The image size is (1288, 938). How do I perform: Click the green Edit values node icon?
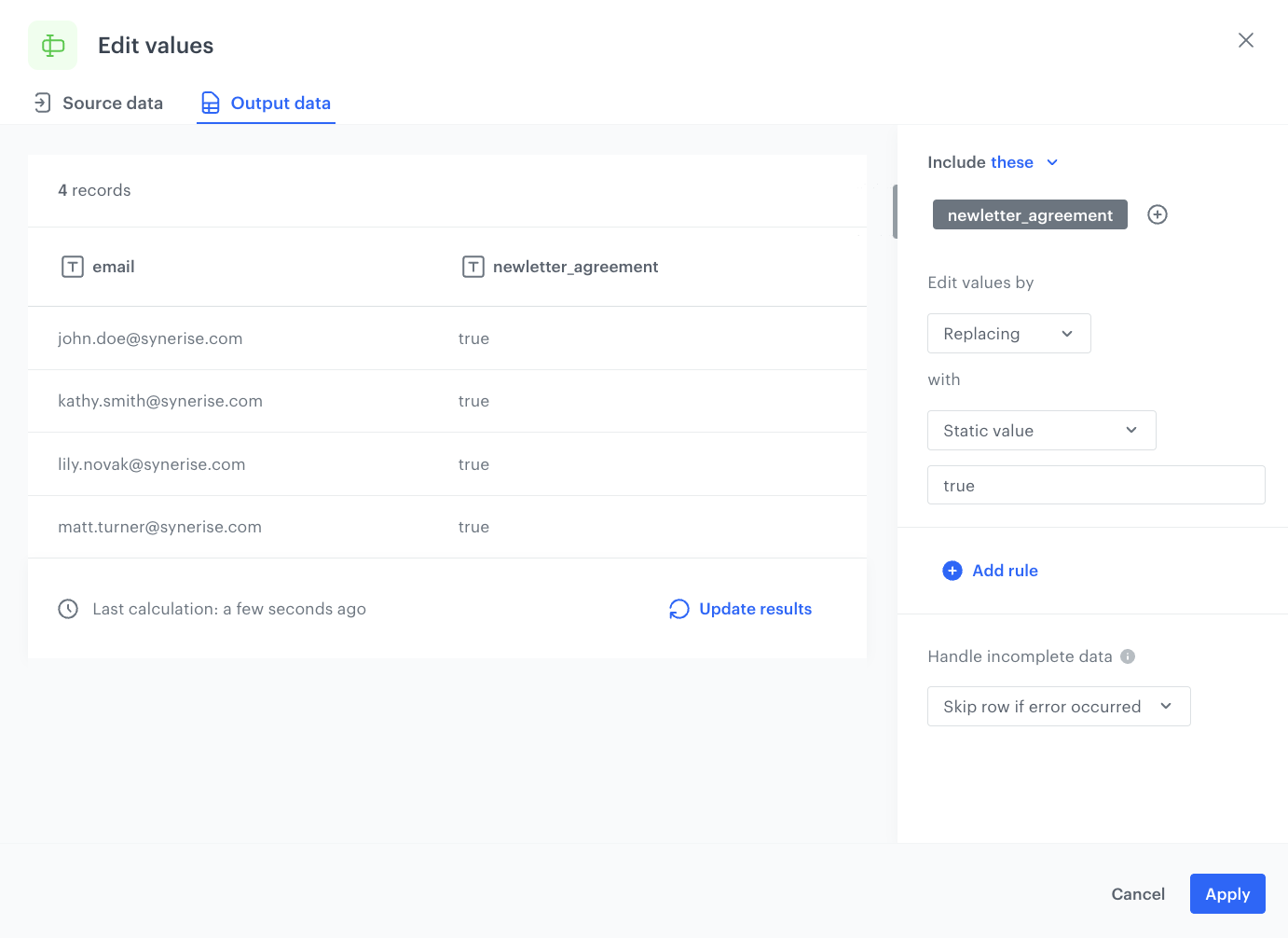point(53,46)
